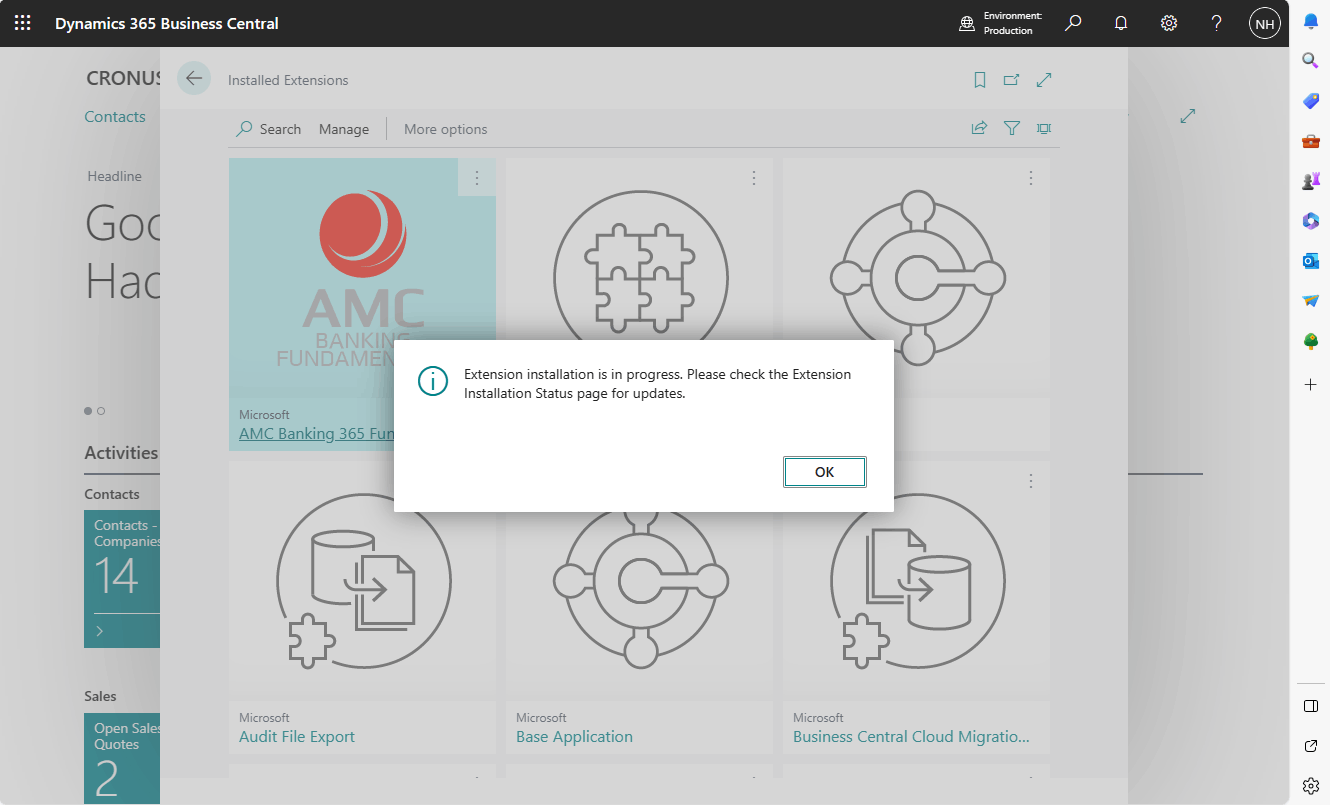Open the Base Application extension

point(574,737)
